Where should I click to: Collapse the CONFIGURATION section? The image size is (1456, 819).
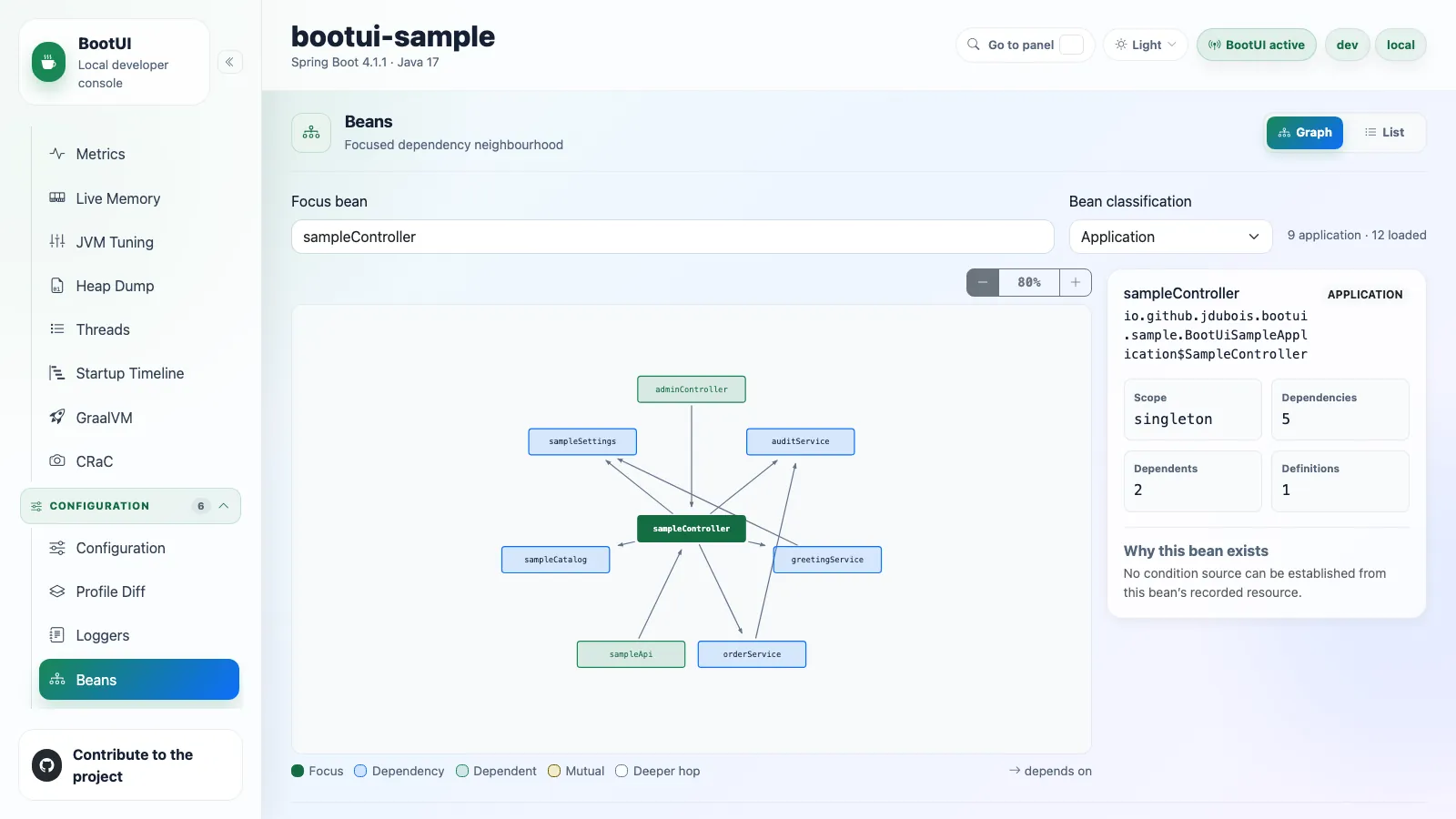tap(130, 506)
